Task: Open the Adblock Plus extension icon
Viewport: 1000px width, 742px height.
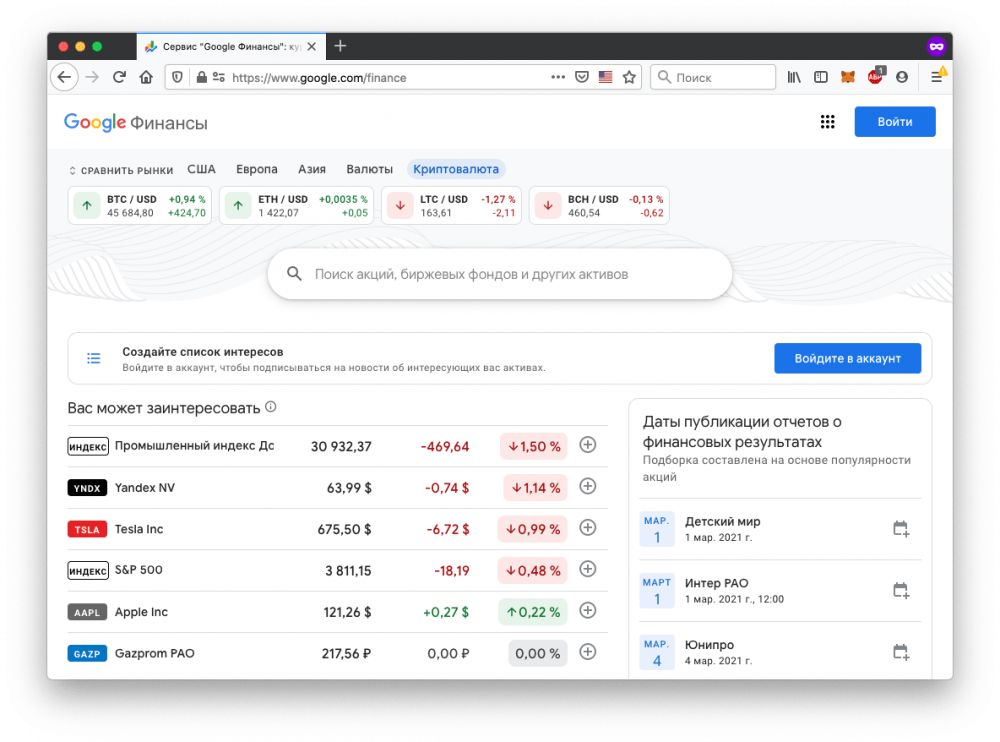Action: (875, 77)
